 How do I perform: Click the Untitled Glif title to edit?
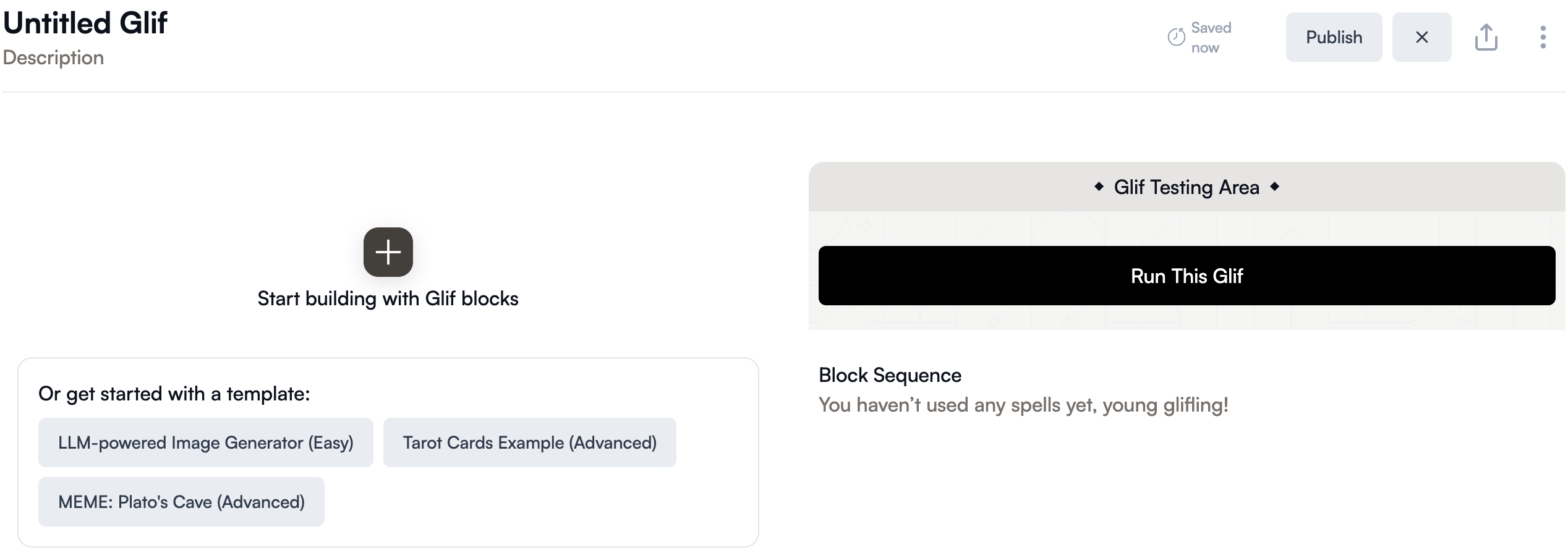[x=85, y=23]
